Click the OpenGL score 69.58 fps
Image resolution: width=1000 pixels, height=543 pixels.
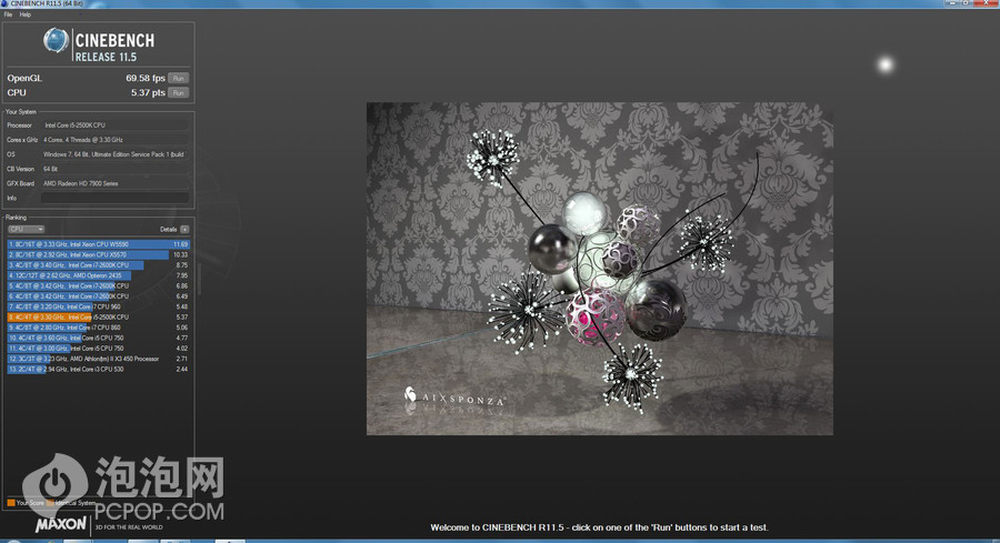tap(145, 78)
